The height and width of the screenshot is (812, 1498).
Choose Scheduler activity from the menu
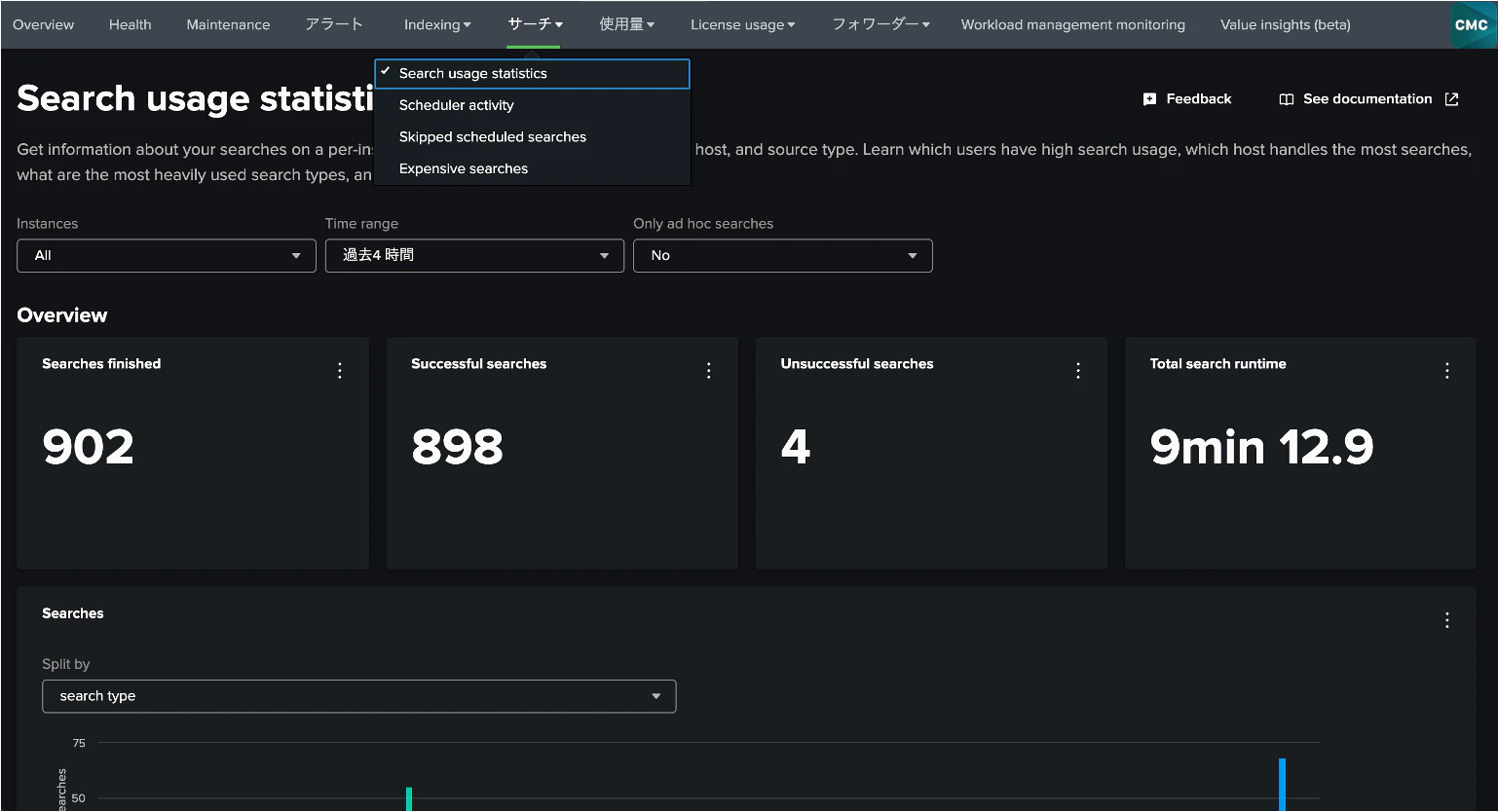532,105
